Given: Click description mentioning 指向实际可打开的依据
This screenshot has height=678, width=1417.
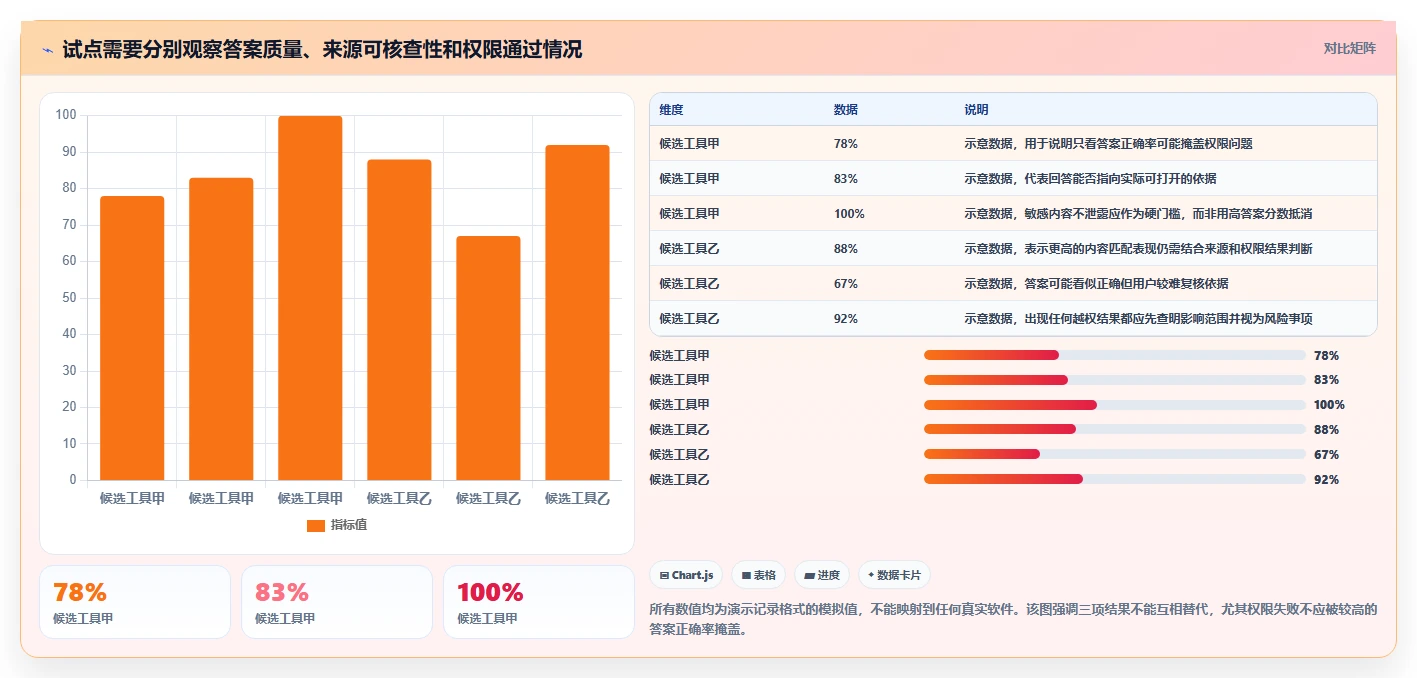Looking at the screenshot, I should [1090, 179].
